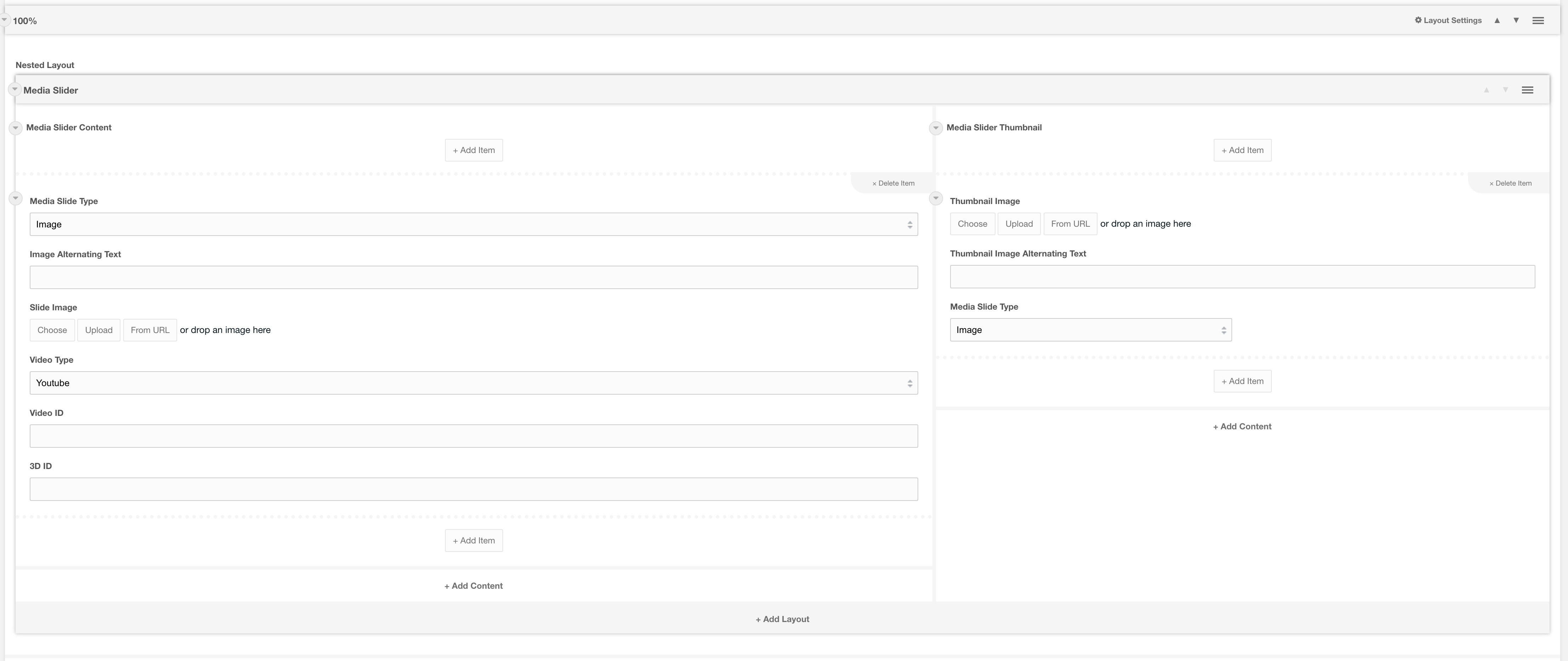Collapse Media Slider Thumbnail panel
This screenshot has height=661, width=1568.
(936, 128)
